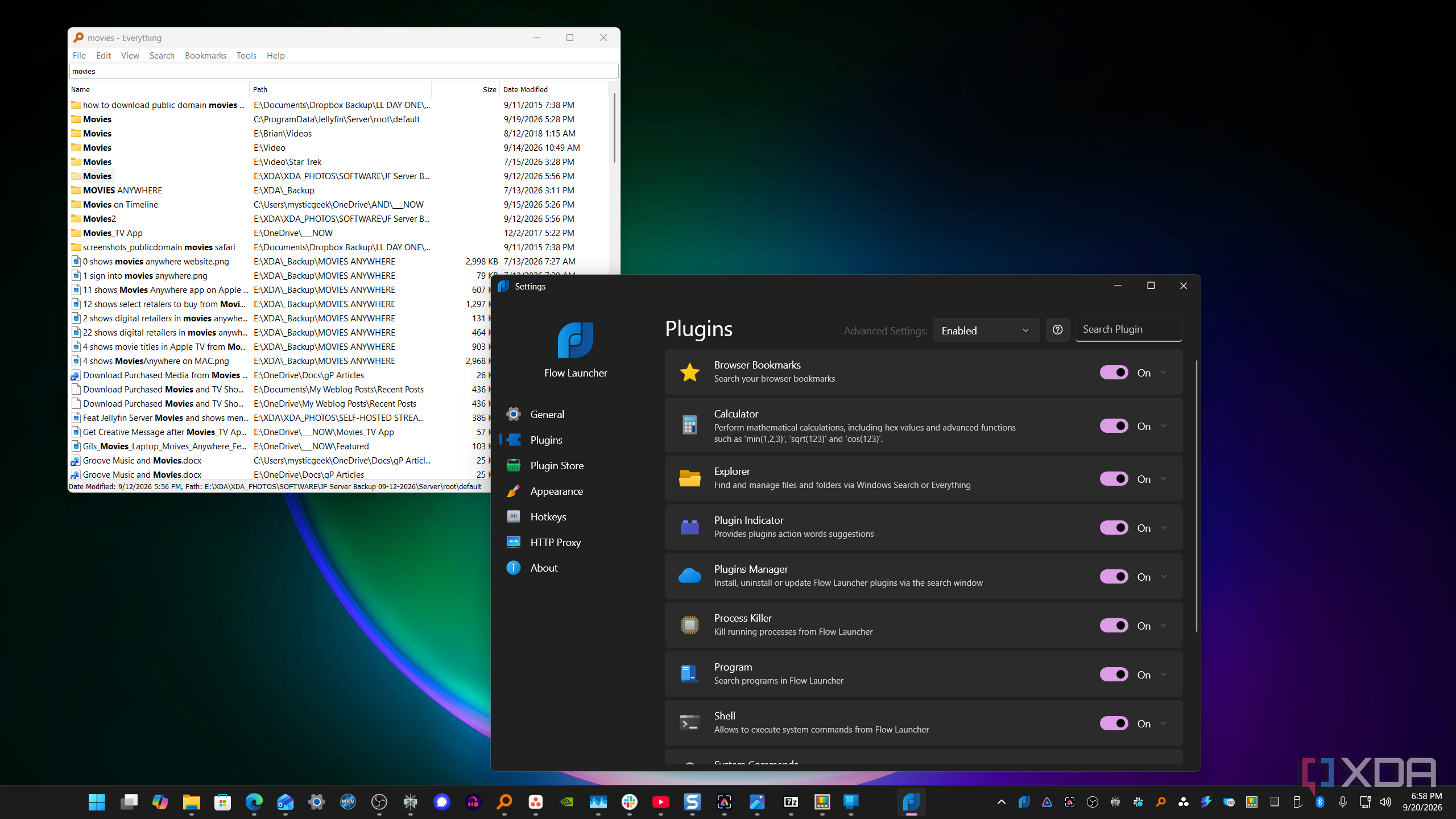Image resolution: width=1456 pixels, height=819 pixels.
Task: Open the Bookmarks menu in Everything
Action: (x=205, y=55)
